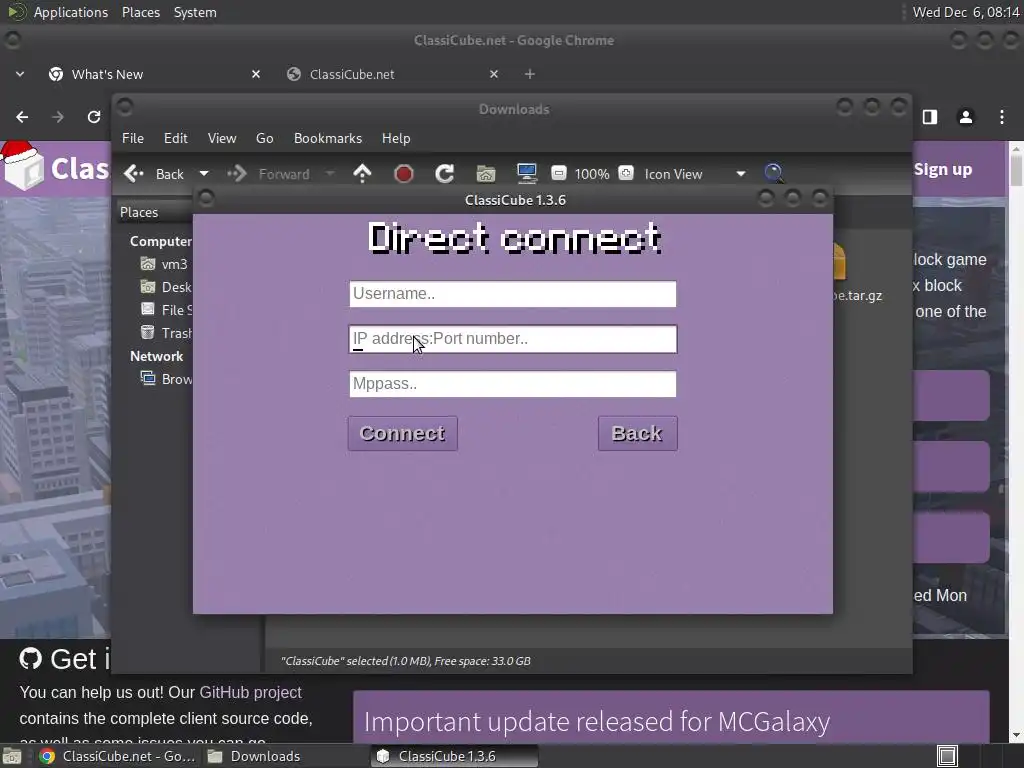Viewport: 1024px width, 768px height.
Task: Zoom out icon in file manager toolbar
Action: pyautogui.click(x=558, y=173)
